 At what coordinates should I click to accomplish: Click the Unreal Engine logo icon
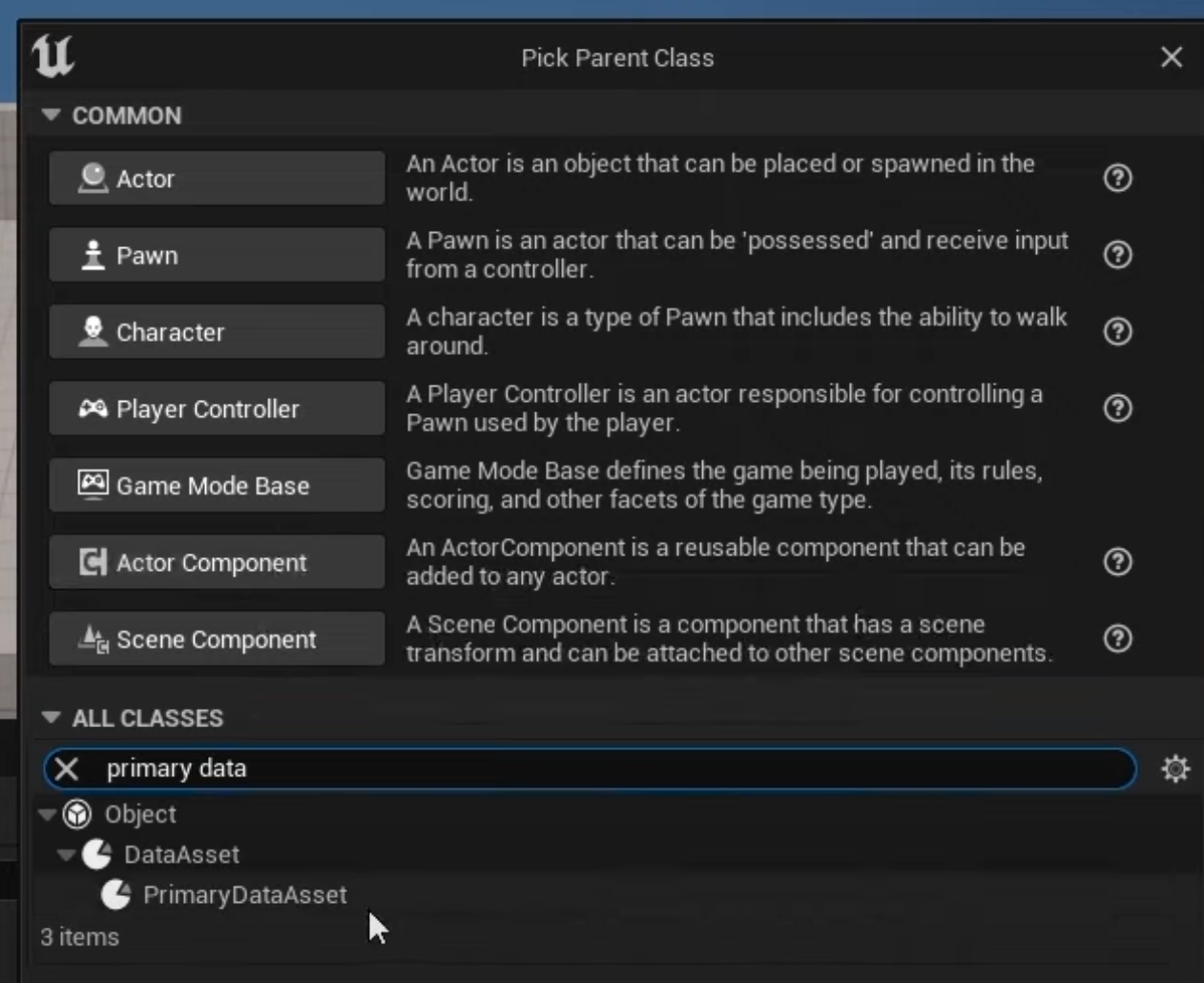53,56
